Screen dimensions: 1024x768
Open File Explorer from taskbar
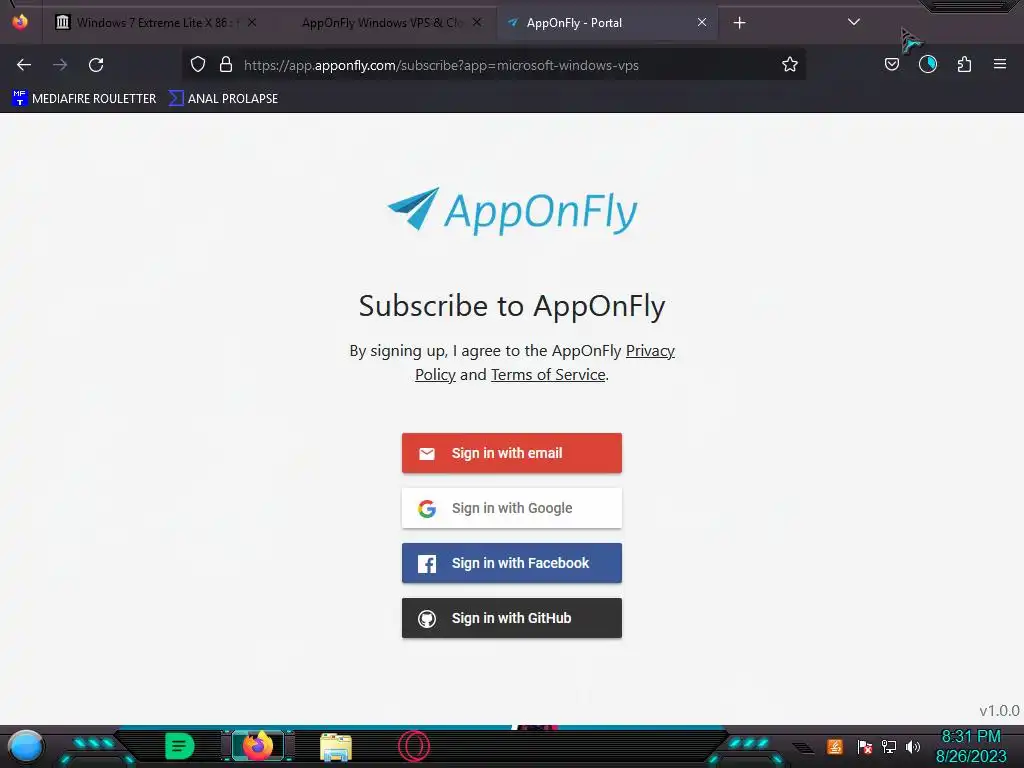(x=336, y=747)
